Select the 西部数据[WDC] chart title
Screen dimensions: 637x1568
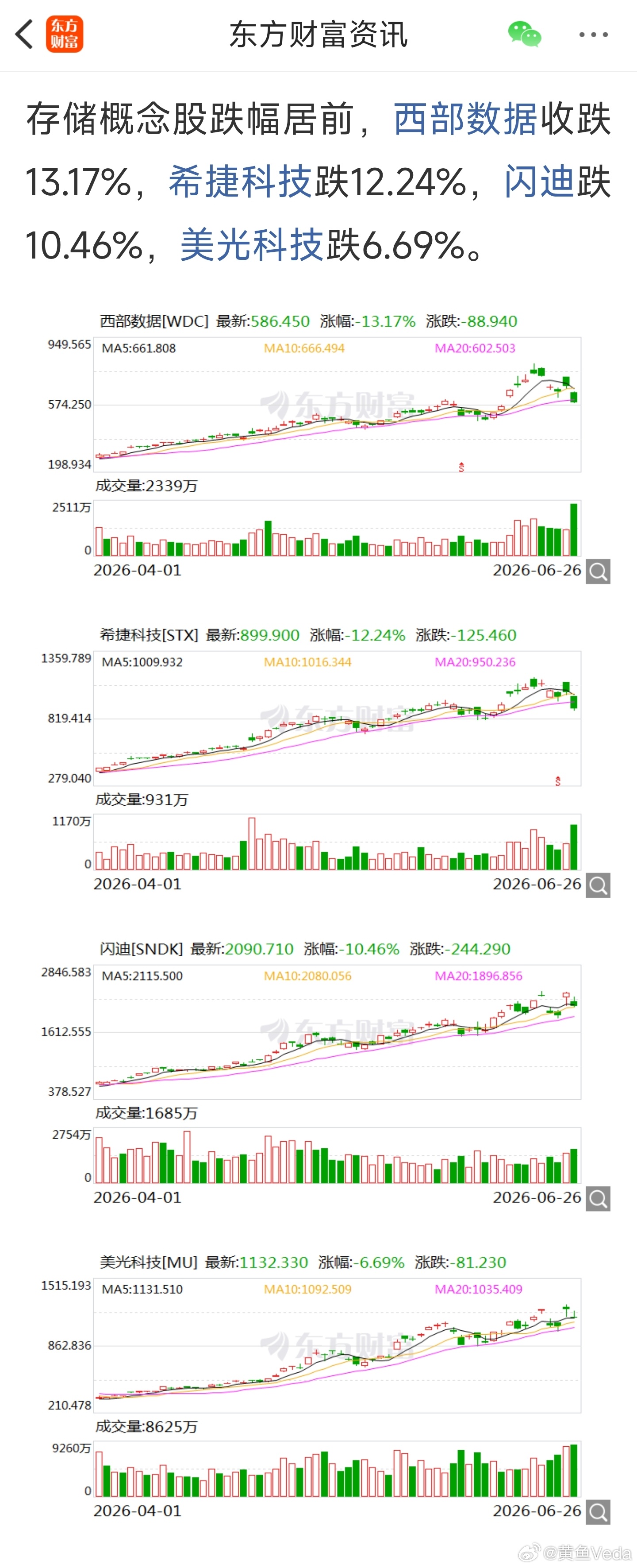154,321
